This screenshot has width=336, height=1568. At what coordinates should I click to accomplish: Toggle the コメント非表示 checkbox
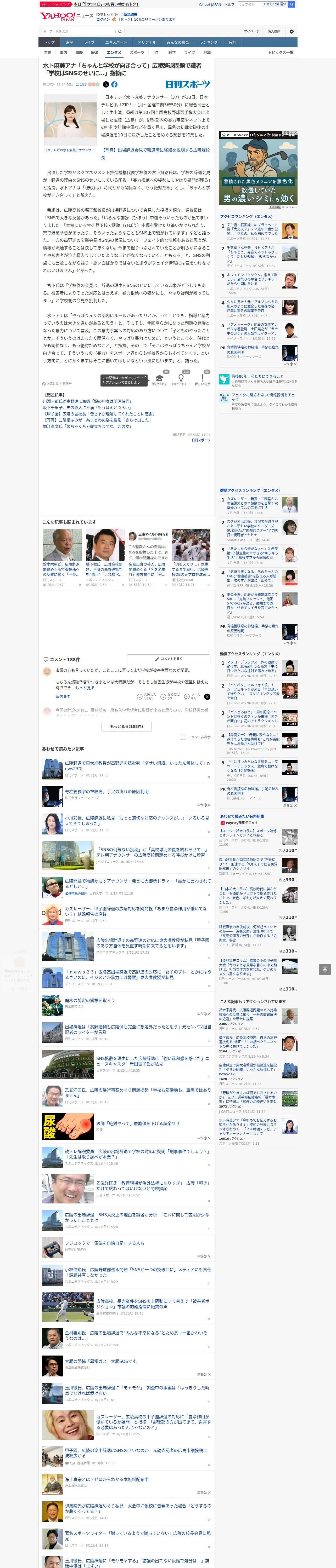click(183, 737)
